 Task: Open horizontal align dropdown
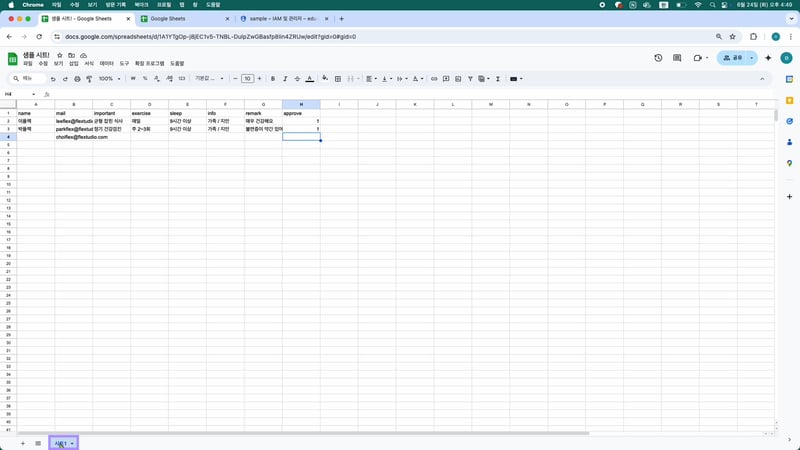tap(371, 79)
